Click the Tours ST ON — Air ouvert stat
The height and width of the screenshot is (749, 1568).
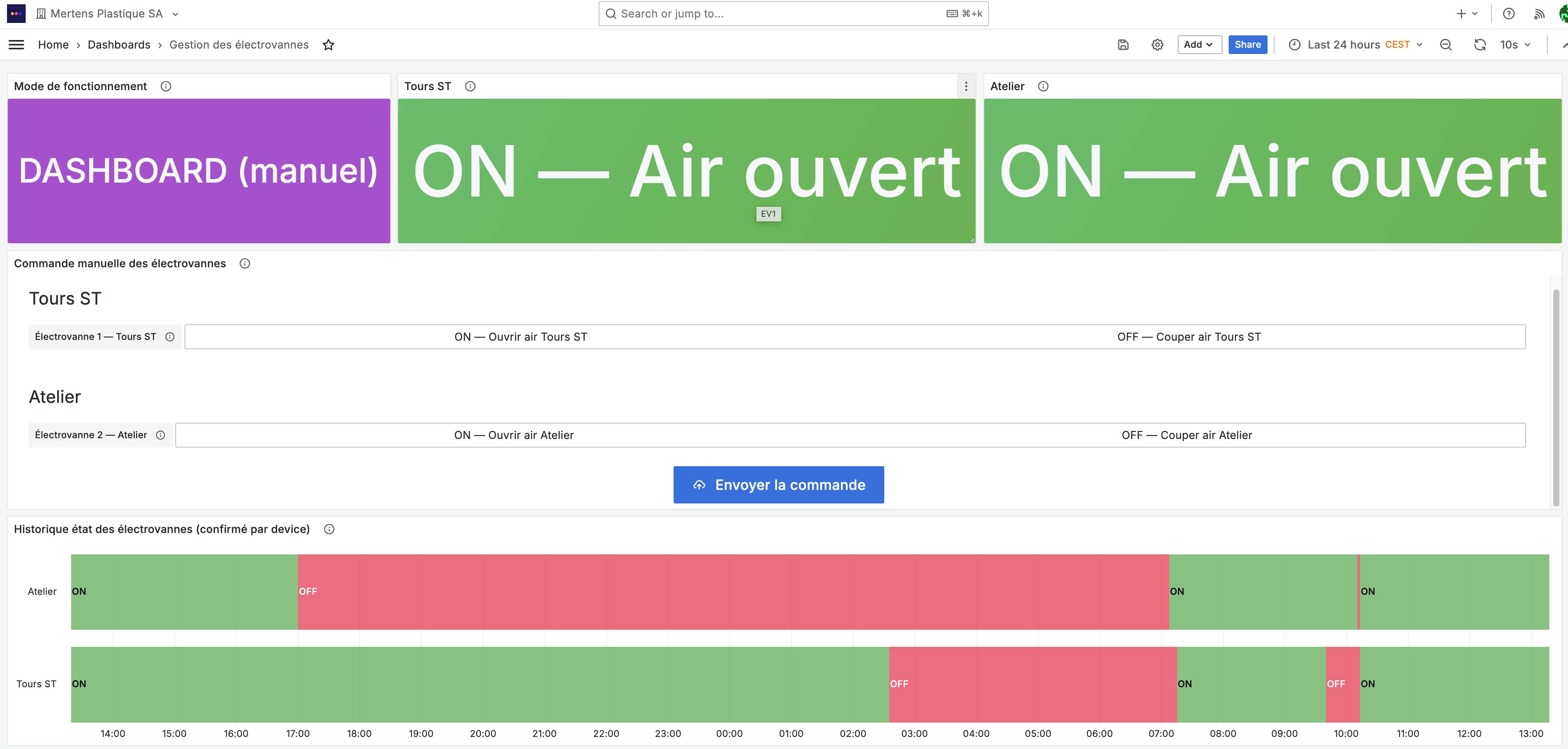[686, 171]
